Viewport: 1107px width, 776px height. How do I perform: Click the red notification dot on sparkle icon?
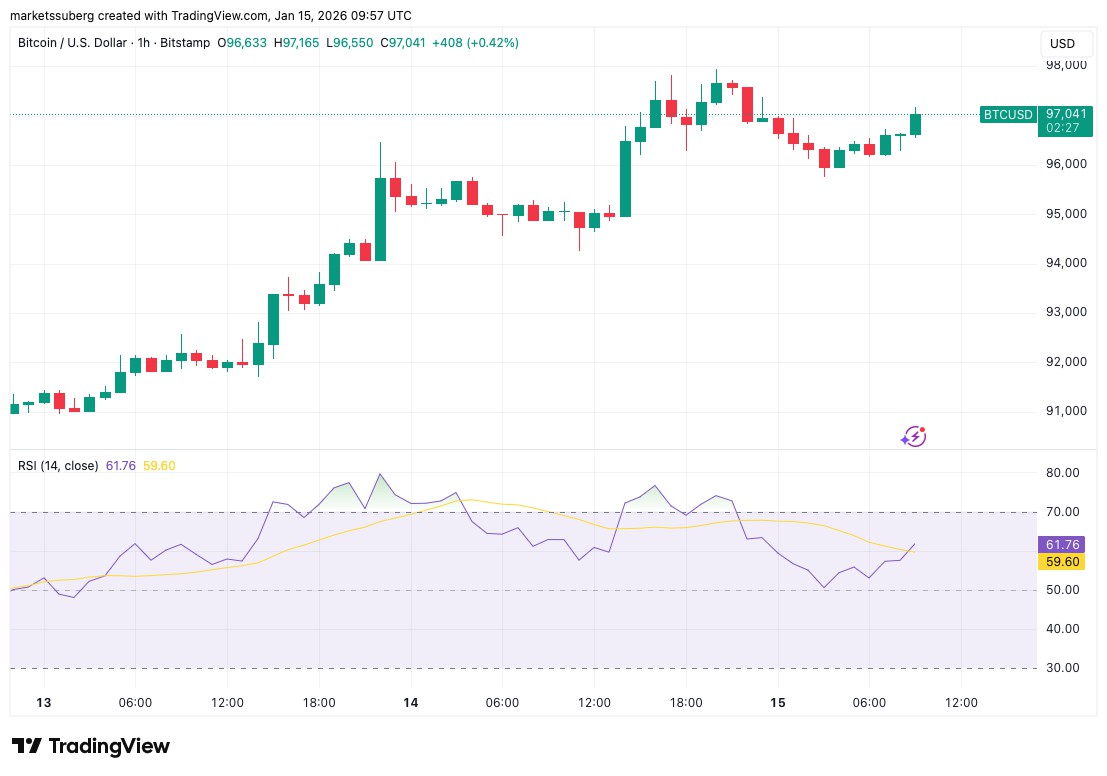pyautogui.click(x=921, y=429)
